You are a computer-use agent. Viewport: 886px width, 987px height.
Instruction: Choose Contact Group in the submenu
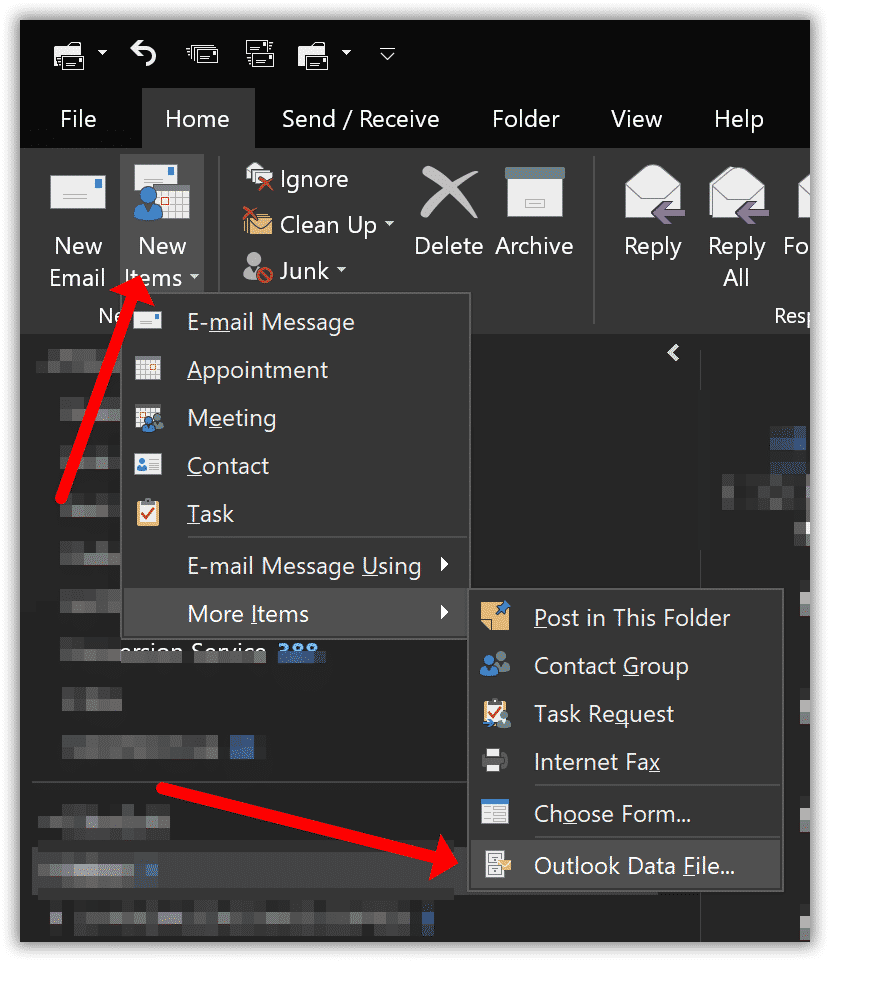pyautogui.click(x=627, y=667)
